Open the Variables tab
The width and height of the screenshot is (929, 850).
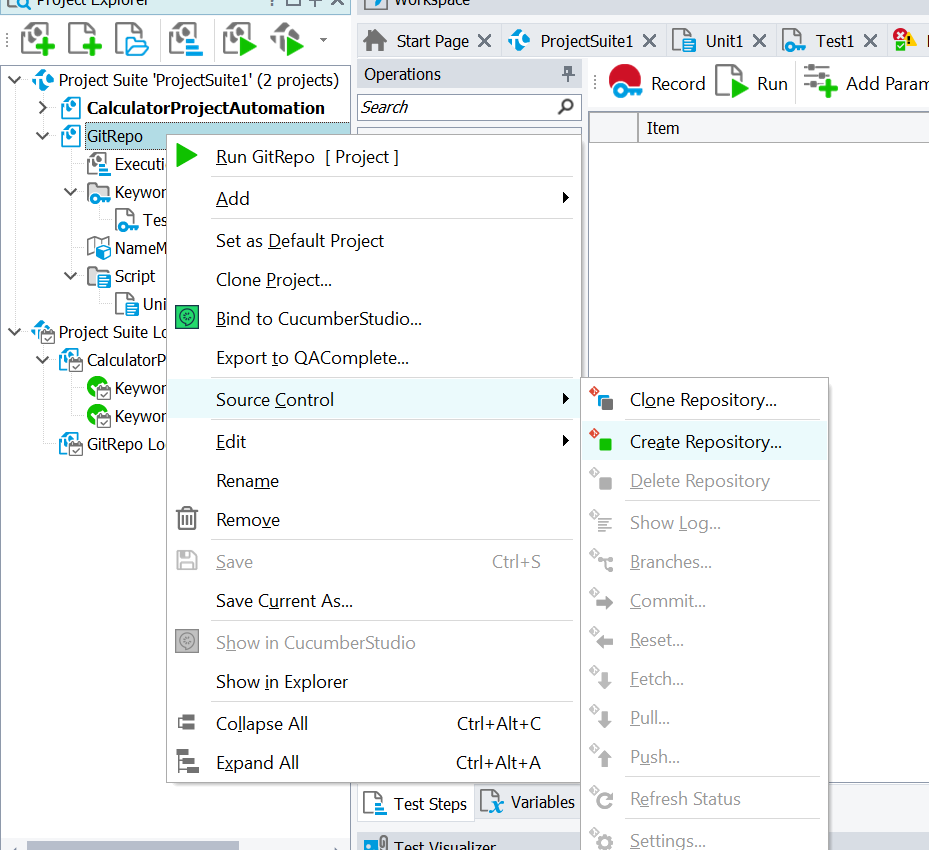(529, 802)
